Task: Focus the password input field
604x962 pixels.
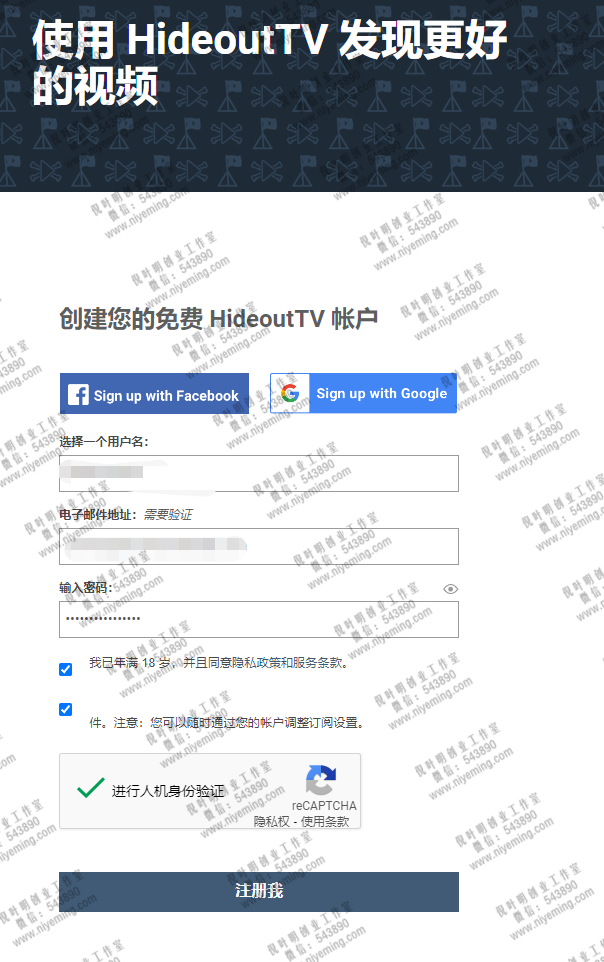Action: [x=258, y=619]
